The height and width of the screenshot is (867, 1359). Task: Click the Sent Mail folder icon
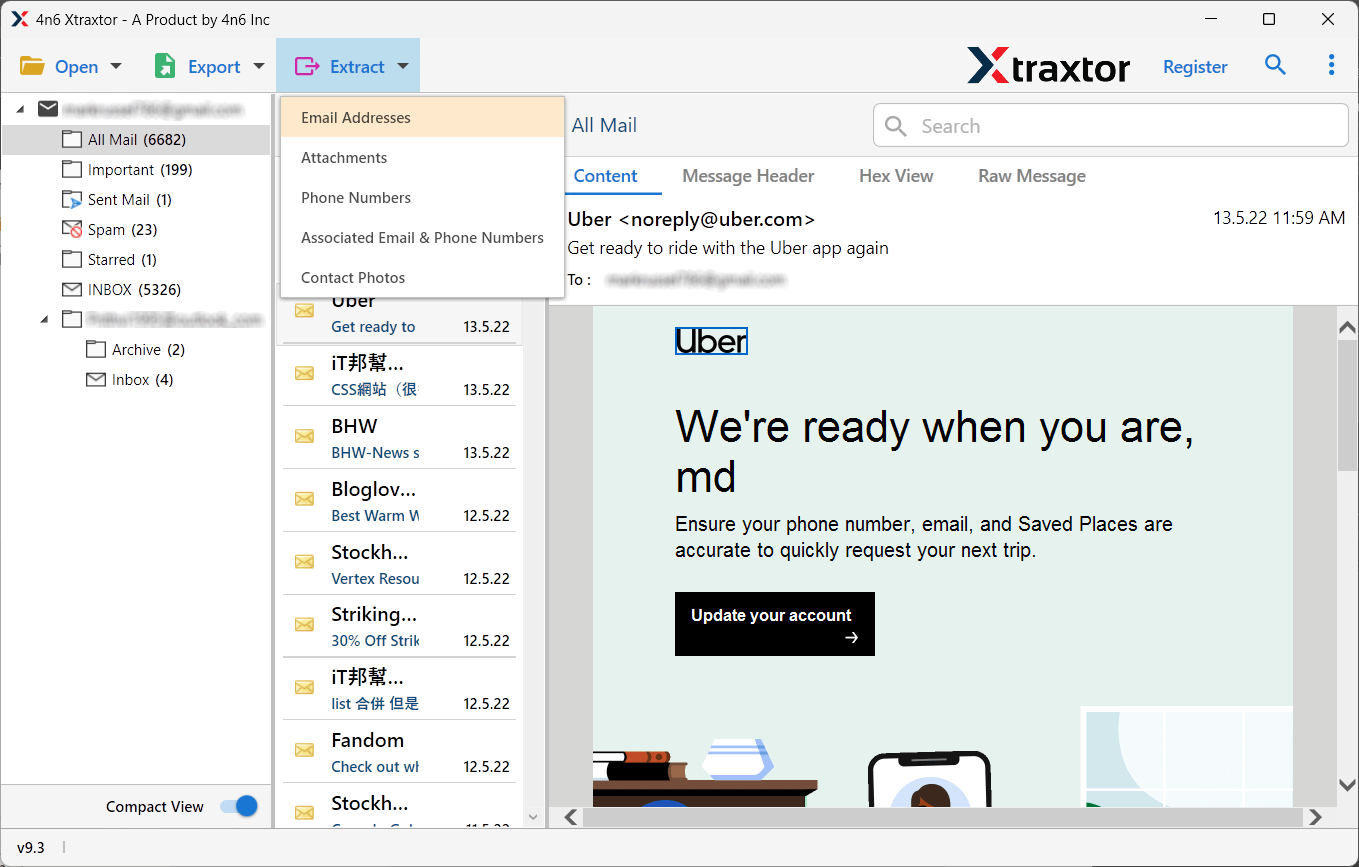tap(71, 200)
